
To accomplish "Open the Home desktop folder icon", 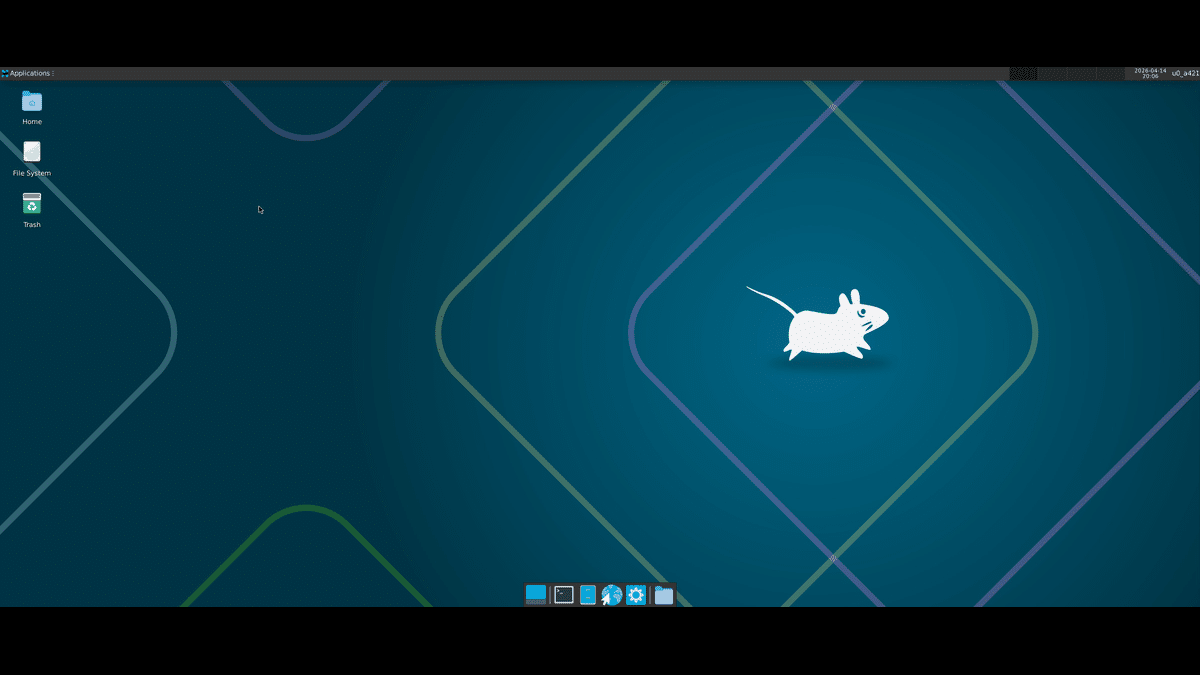I will tap(32, 102).
